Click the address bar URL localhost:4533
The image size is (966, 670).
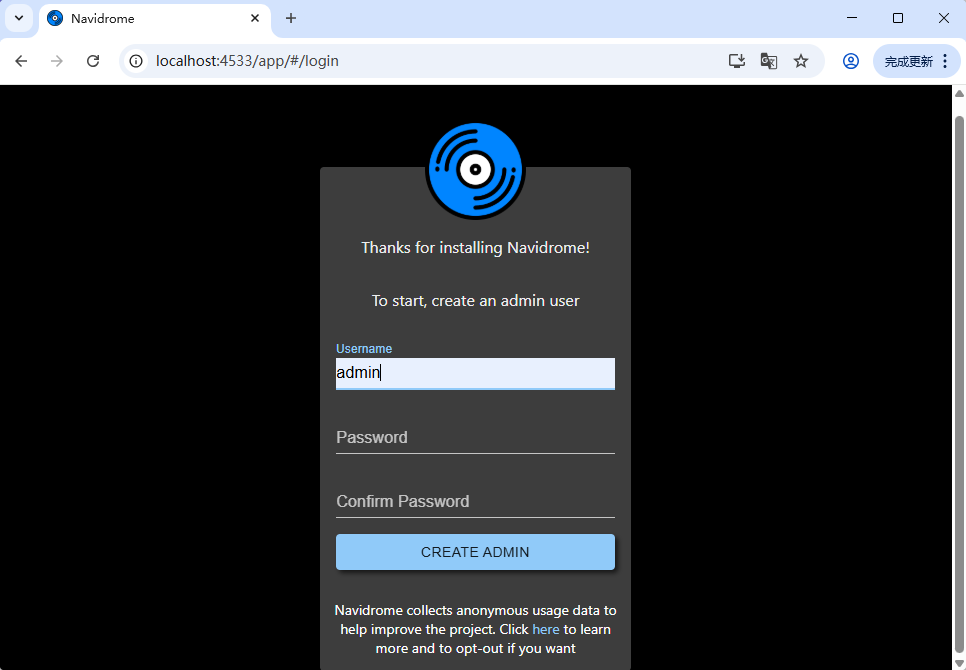[247, 61]
